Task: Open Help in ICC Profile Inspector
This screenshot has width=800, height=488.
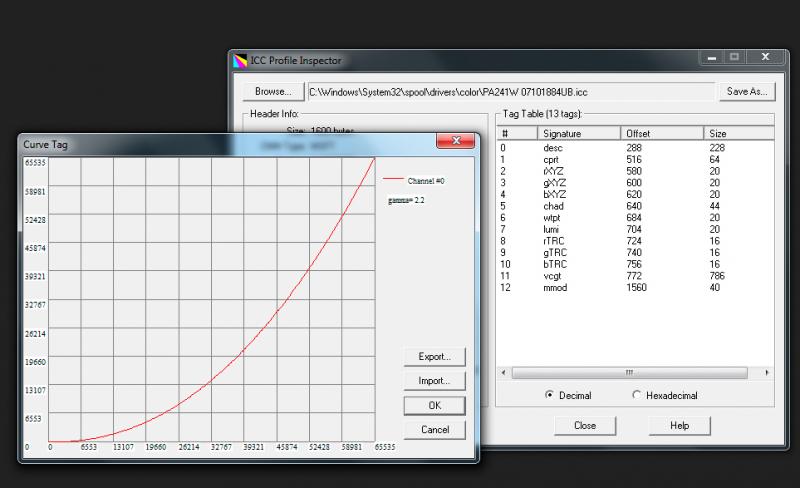Action: [x=679, y=426]
